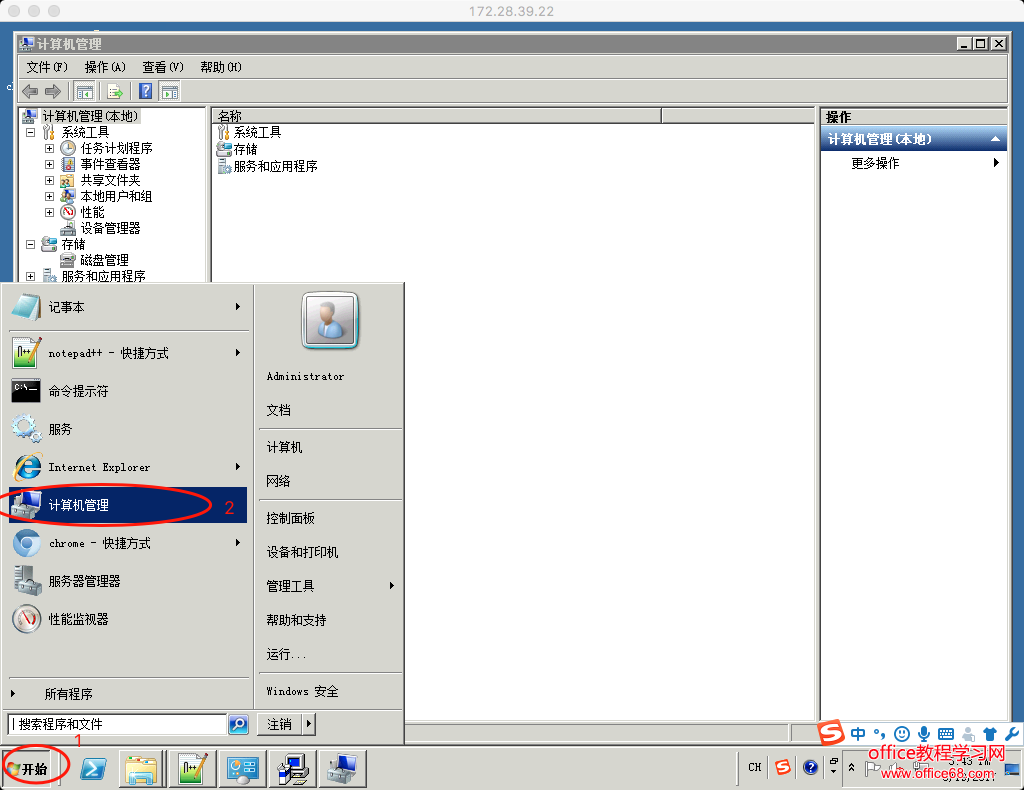Viewport: 1024px width, 790px height.
Task: Open the Administrator folder link
Action: tap(305, 377)
